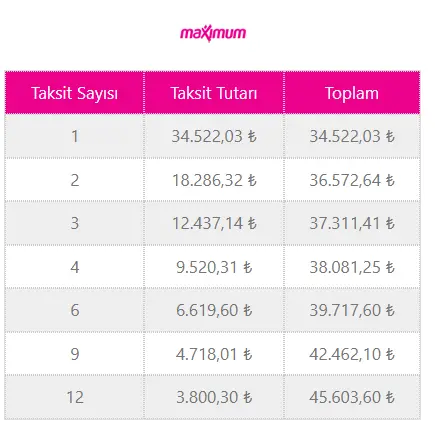The width and height of the screenshot is (435, 442).
Task: Select the 12.437,14 ₺ amount
Action: click(214, 223)
